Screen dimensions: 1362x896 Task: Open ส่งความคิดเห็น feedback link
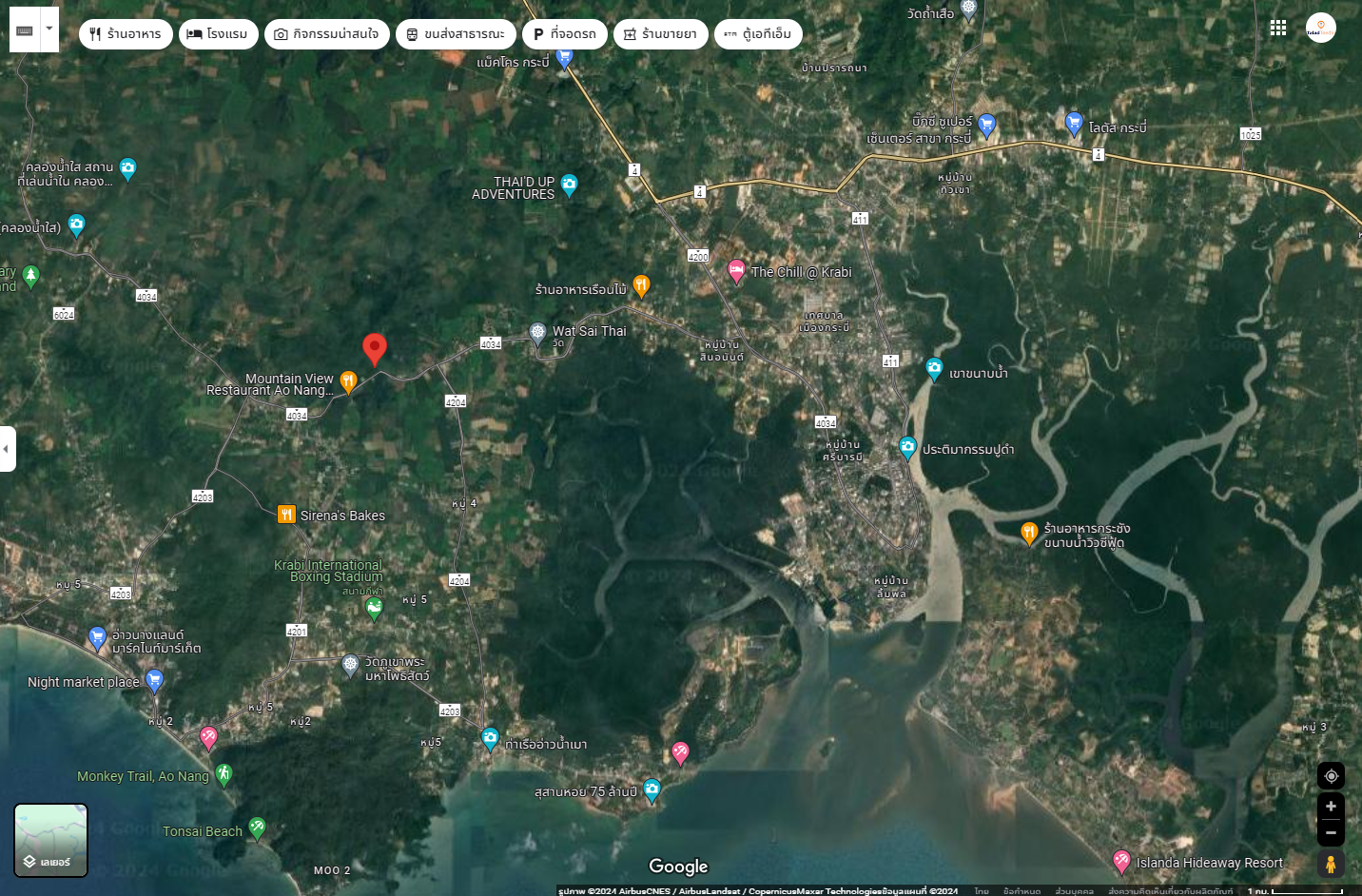coord(1170,891)
